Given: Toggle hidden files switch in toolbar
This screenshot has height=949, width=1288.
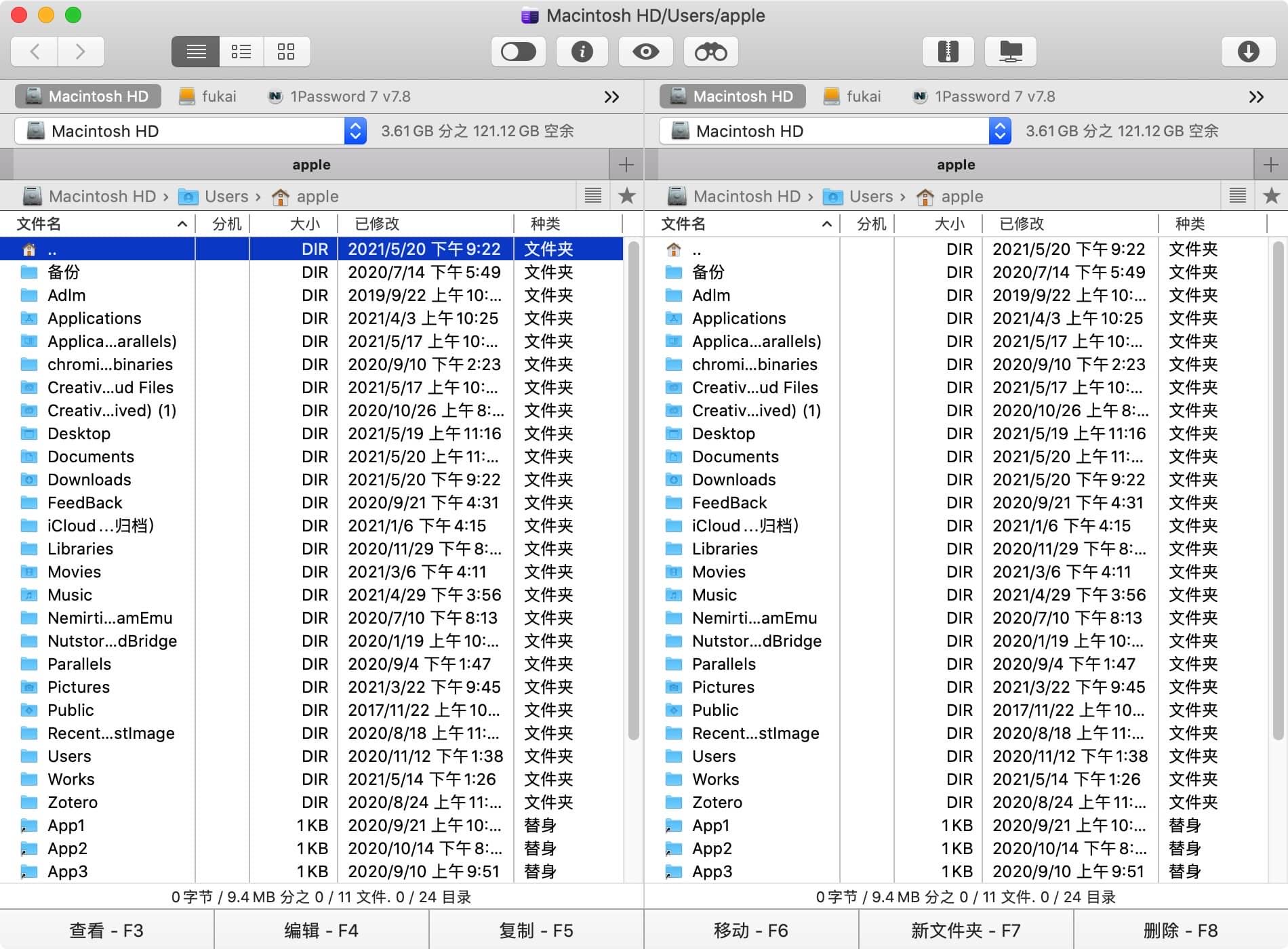Looking at the screenshot, I should coord(519,52).
